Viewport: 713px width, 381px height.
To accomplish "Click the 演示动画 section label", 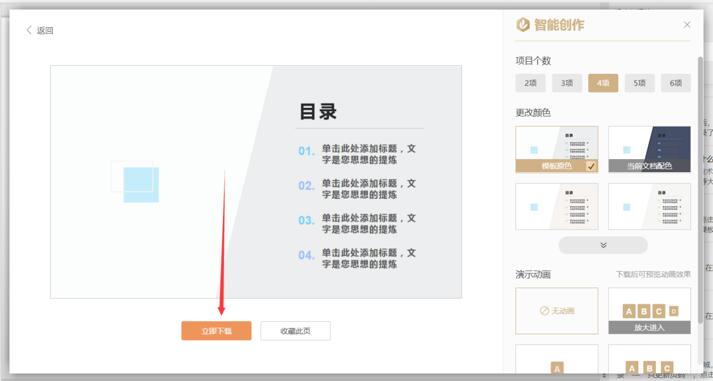I will point(533,274).
